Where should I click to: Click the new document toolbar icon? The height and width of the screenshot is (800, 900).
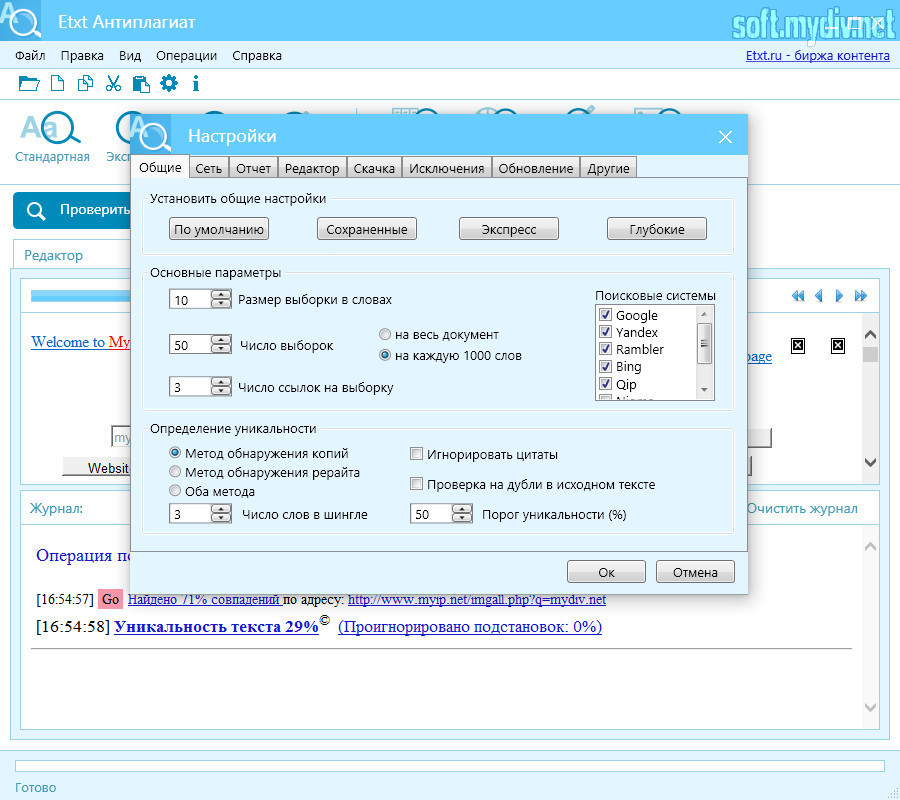pos(58,83)
